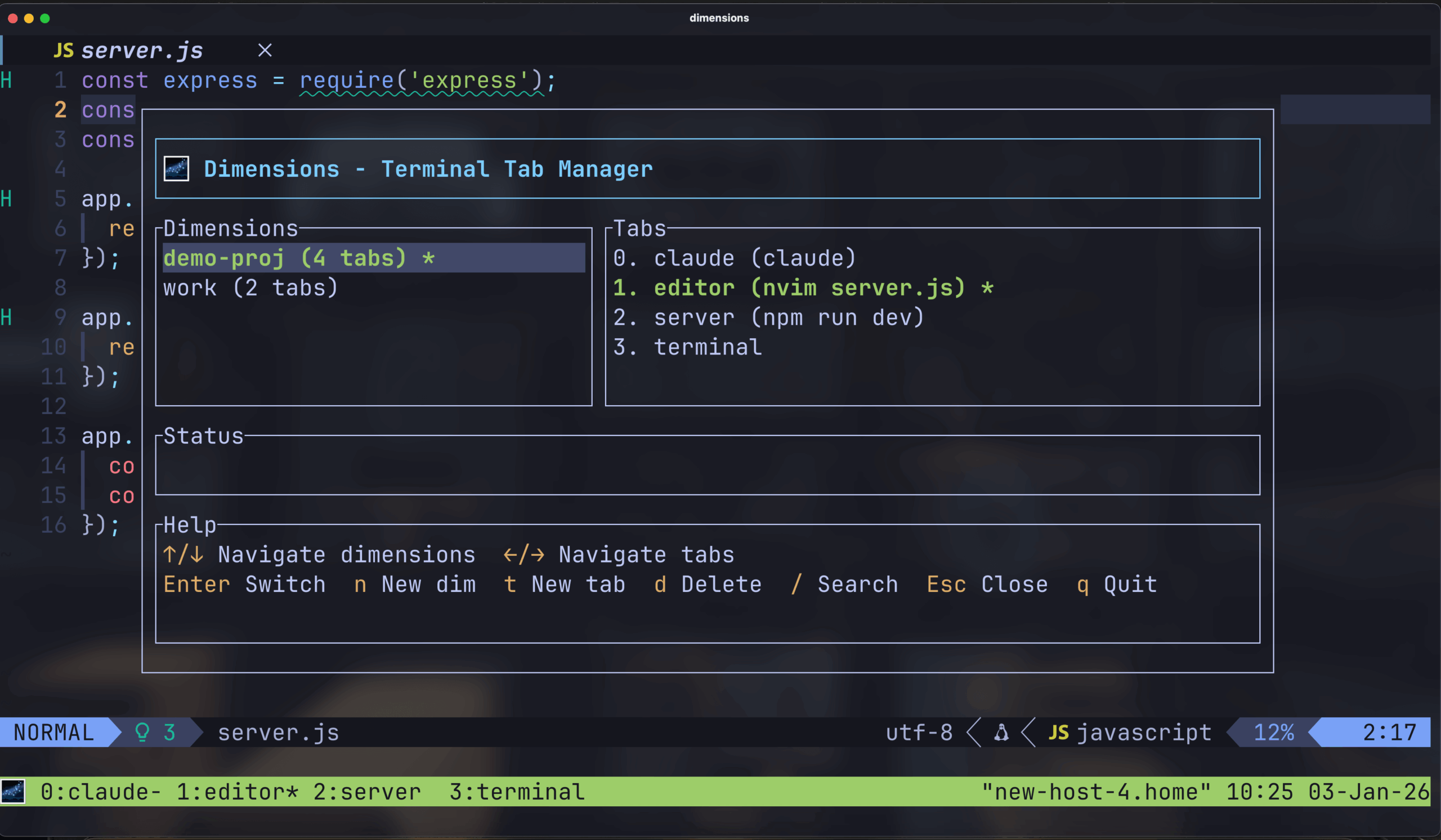1441x840 pixels.
Task: Close the server.js buffer tab
Action: pos(265,51)
